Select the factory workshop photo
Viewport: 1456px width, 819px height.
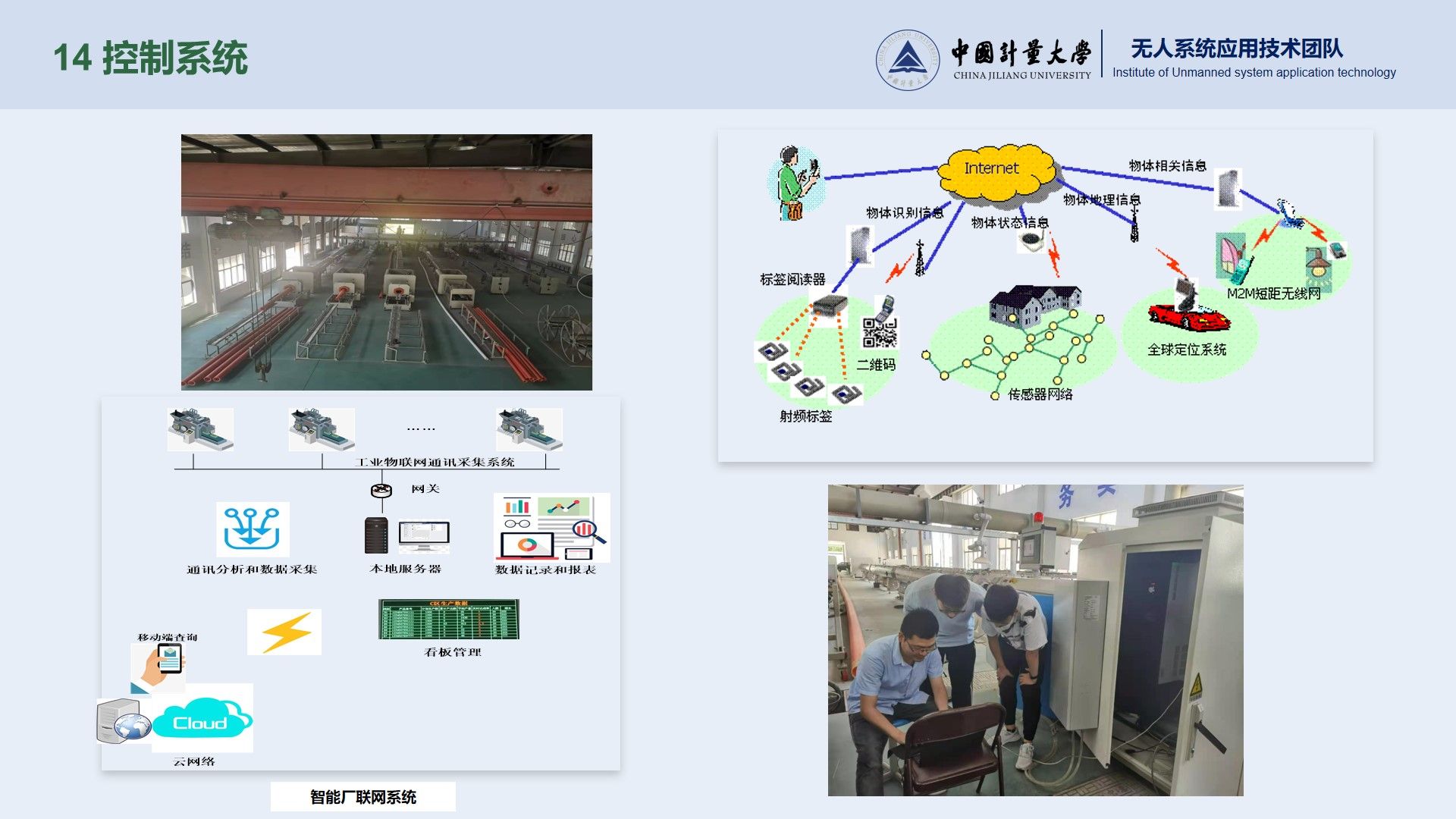(x=386, y=262)
